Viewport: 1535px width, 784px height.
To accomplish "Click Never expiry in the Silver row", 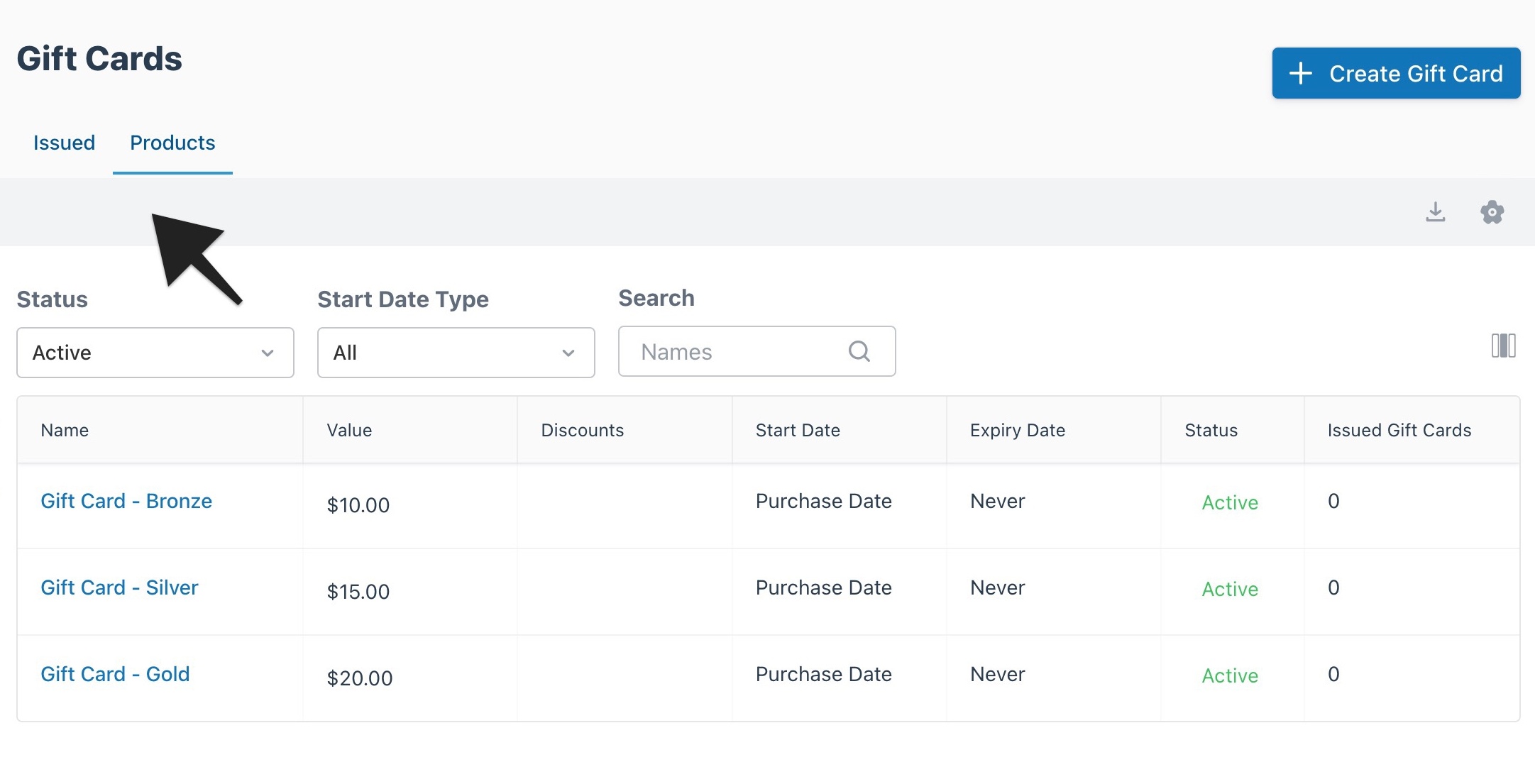I will coord(998,587).
